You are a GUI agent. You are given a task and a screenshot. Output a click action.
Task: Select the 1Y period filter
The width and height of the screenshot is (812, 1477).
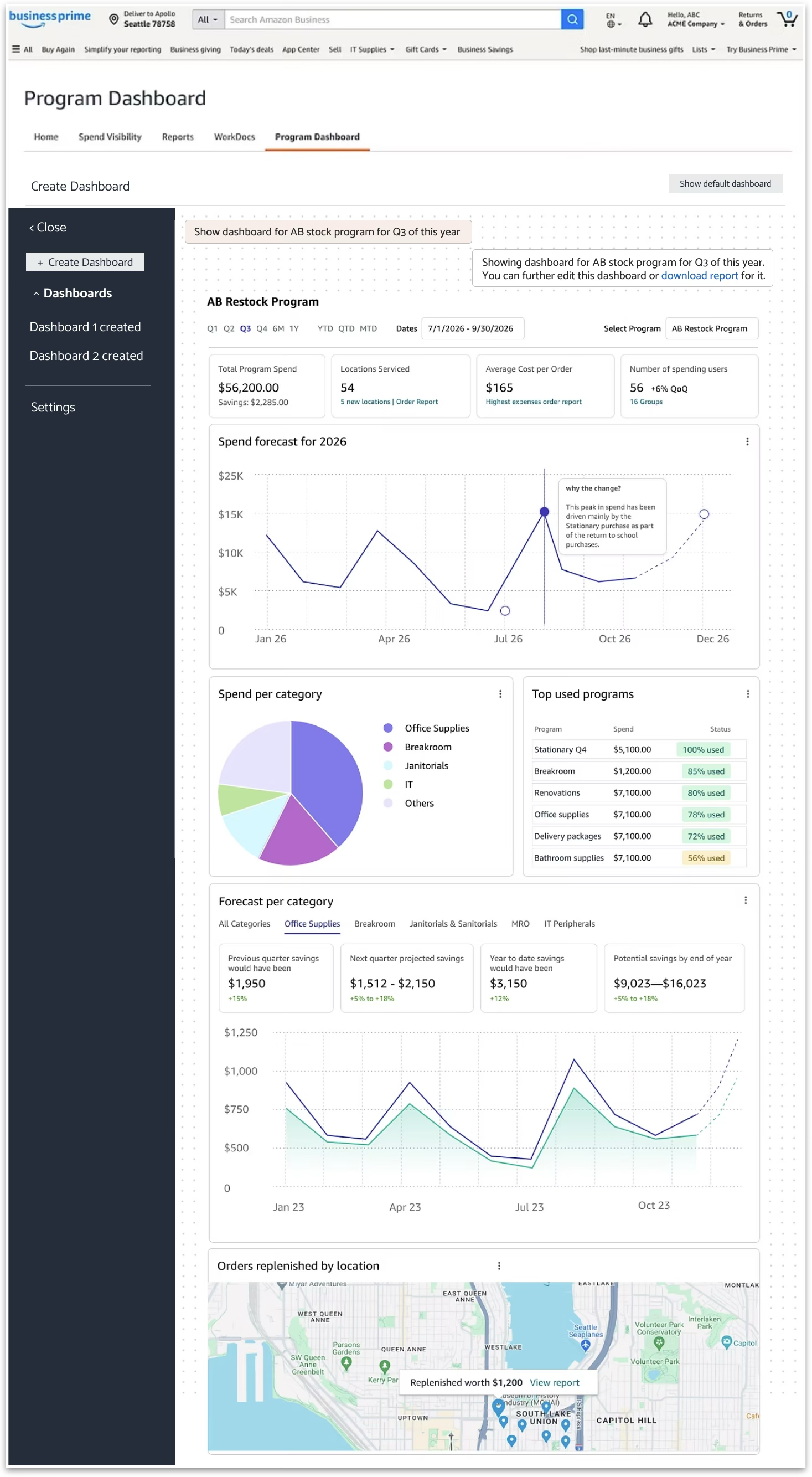click(294, 328)
